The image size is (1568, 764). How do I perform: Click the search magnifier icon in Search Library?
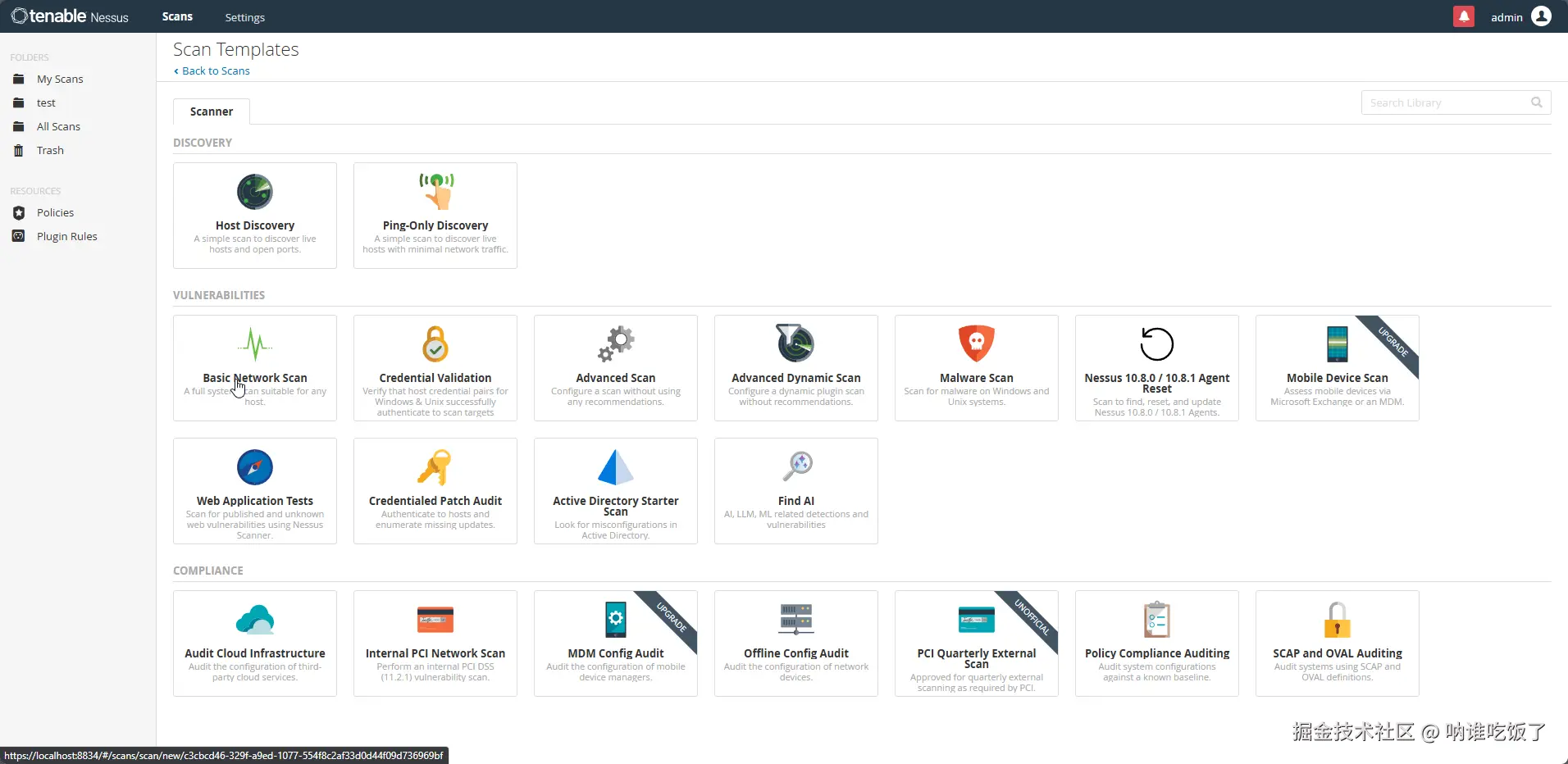(x=1537, y=102)
